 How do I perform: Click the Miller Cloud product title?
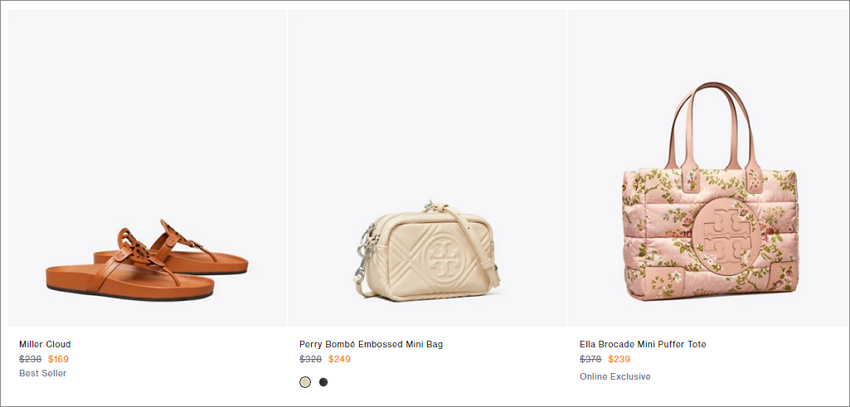(x=45, y=344)
